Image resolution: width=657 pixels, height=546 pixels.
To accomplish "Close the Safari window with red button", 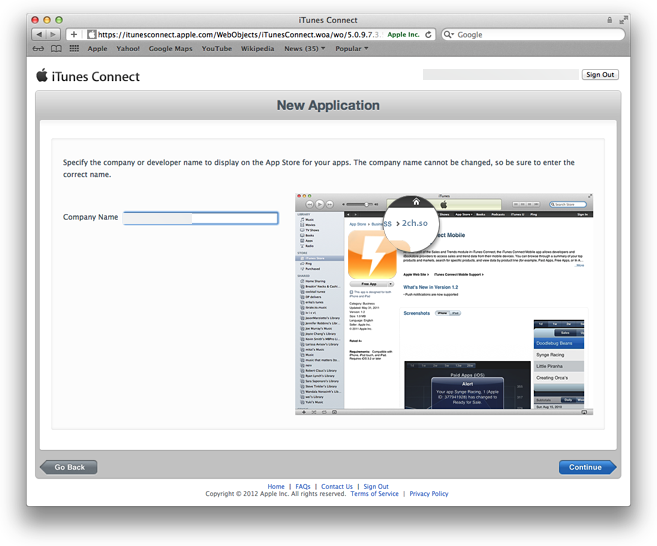I will [35, 20].
